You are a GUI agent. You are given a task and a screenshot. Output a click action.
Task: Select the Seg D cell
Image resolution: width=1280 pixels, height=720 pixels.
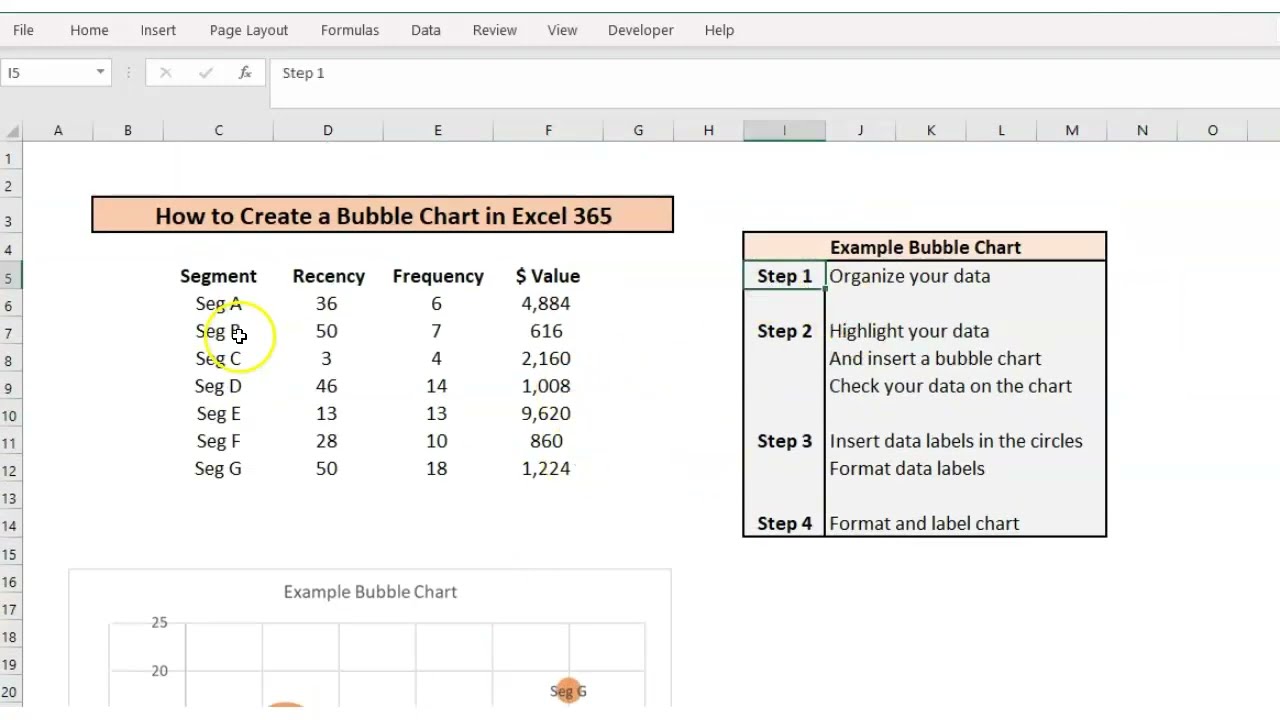pyautogui.click(x=218, y=386)
